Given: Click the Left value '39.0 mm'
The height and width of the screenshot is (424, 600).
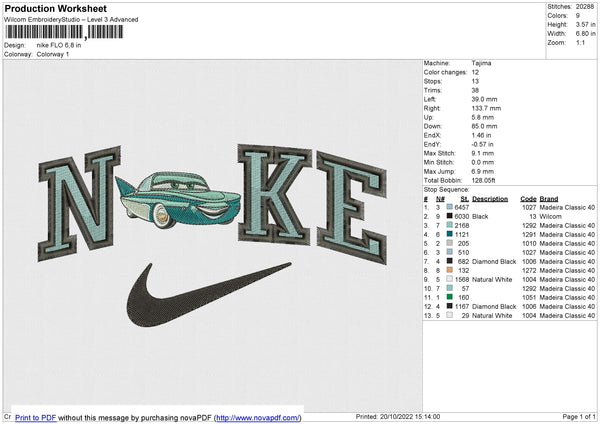Looking at the screenshot, I should coord(484,99).
